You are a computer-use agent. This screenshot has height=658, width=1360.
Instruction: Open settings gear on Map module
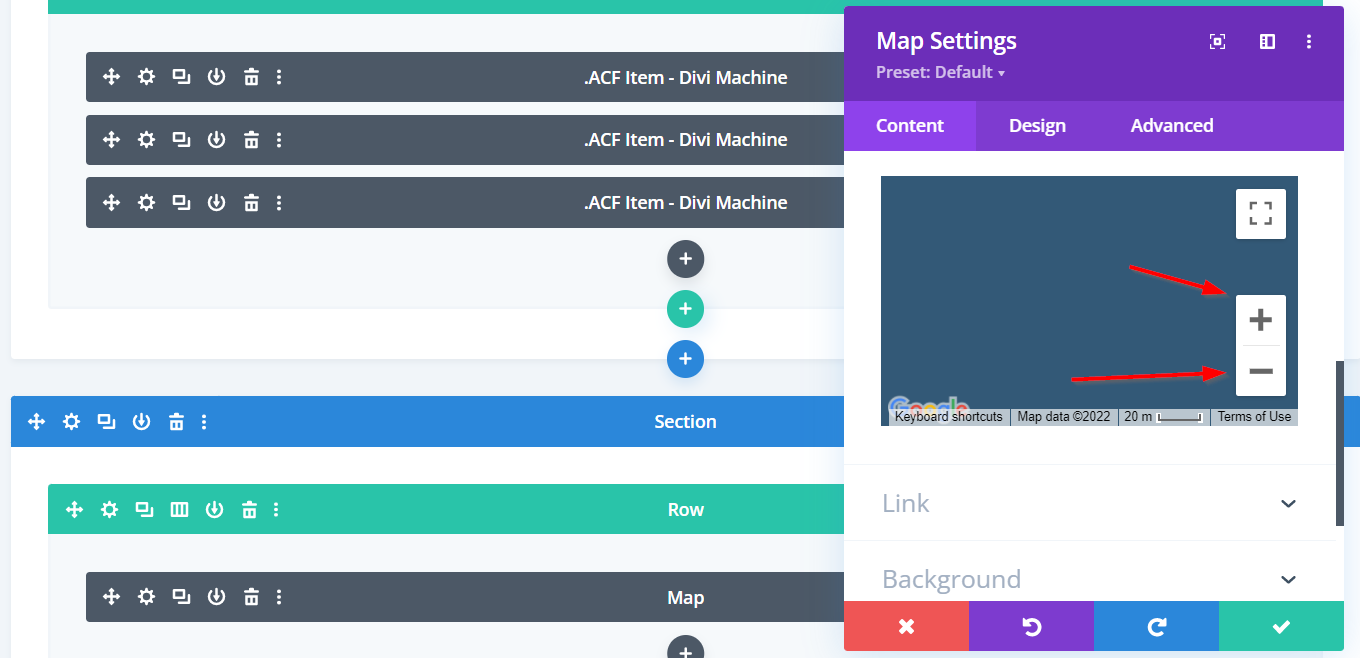(x=146, y=597)
